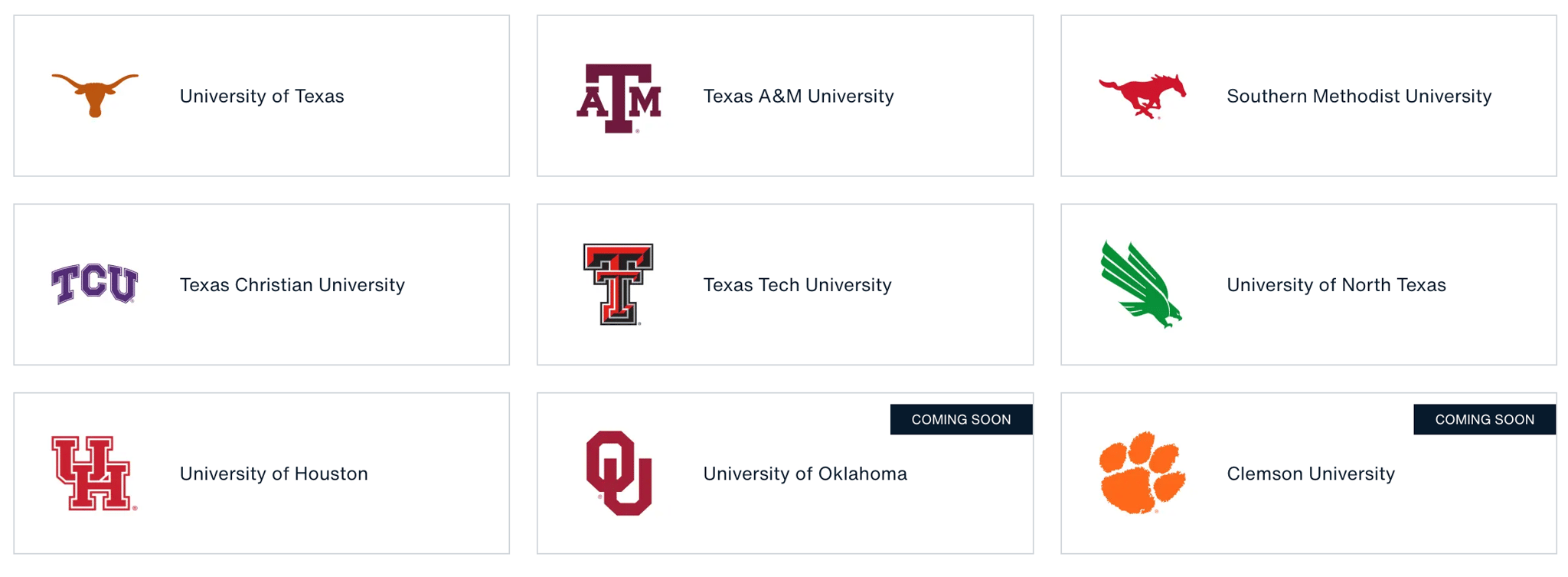The height and width of the screenshot is (577, 1568).
Task: Choose University of North Texas
Action: (x=1336, y=285)
